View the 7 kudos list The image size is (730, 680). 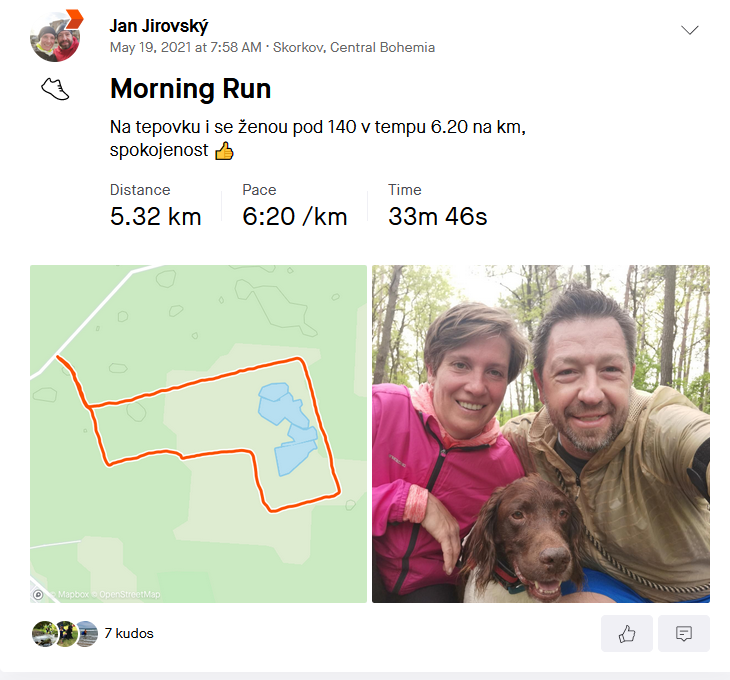point(129,633)
